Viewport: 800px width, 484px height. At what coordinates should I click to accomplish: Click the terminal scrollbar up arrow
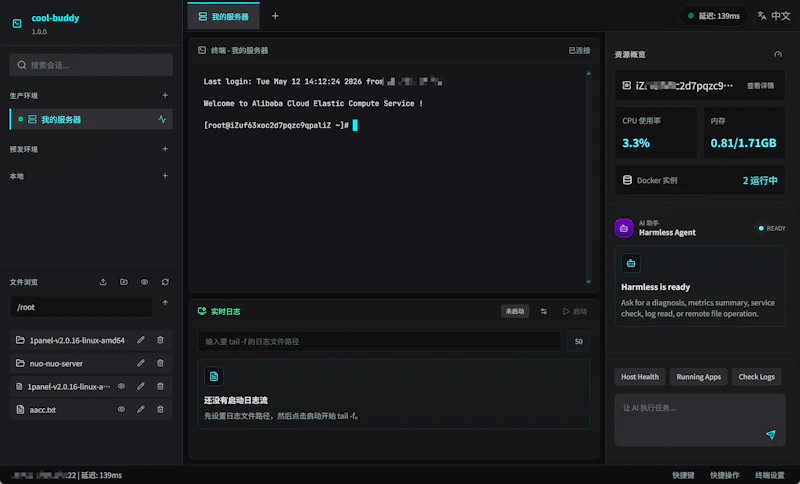pos(588,74)
